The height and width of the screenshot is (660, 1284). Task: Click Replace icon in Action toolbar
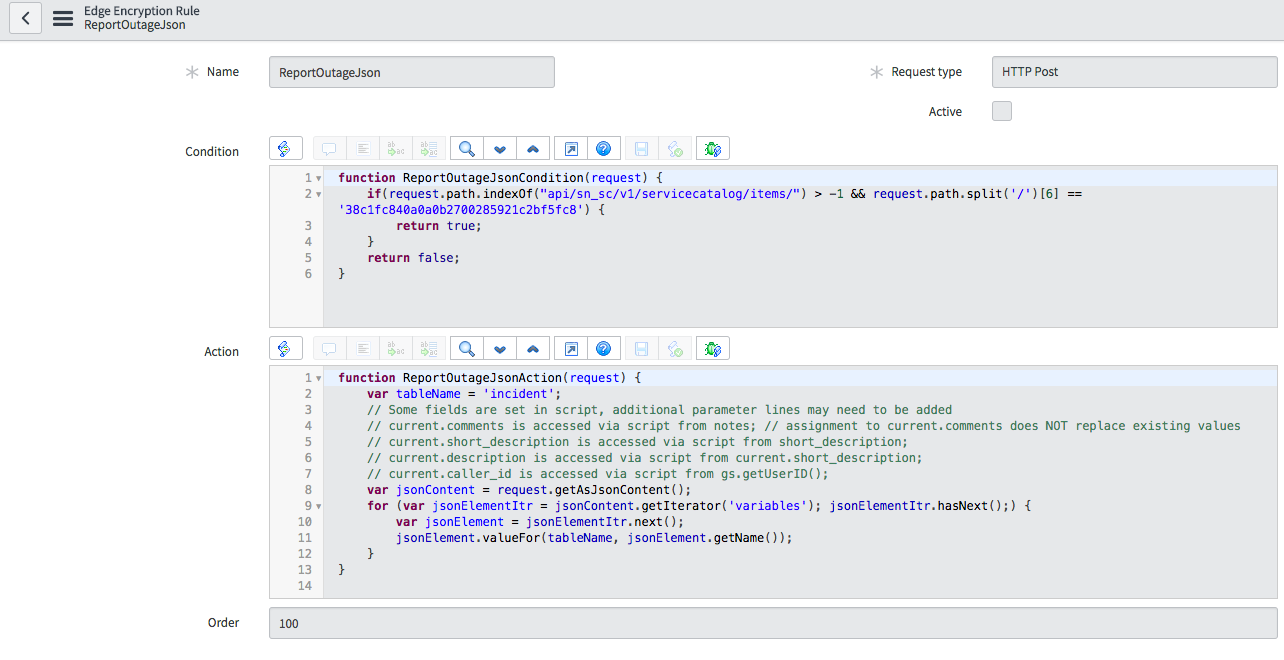(x=396, y=348)
